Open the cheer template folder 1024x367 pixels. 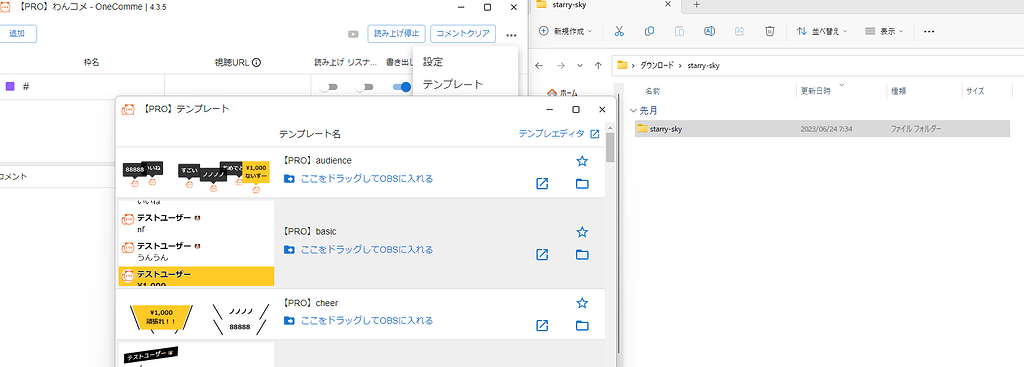[582, 326]
